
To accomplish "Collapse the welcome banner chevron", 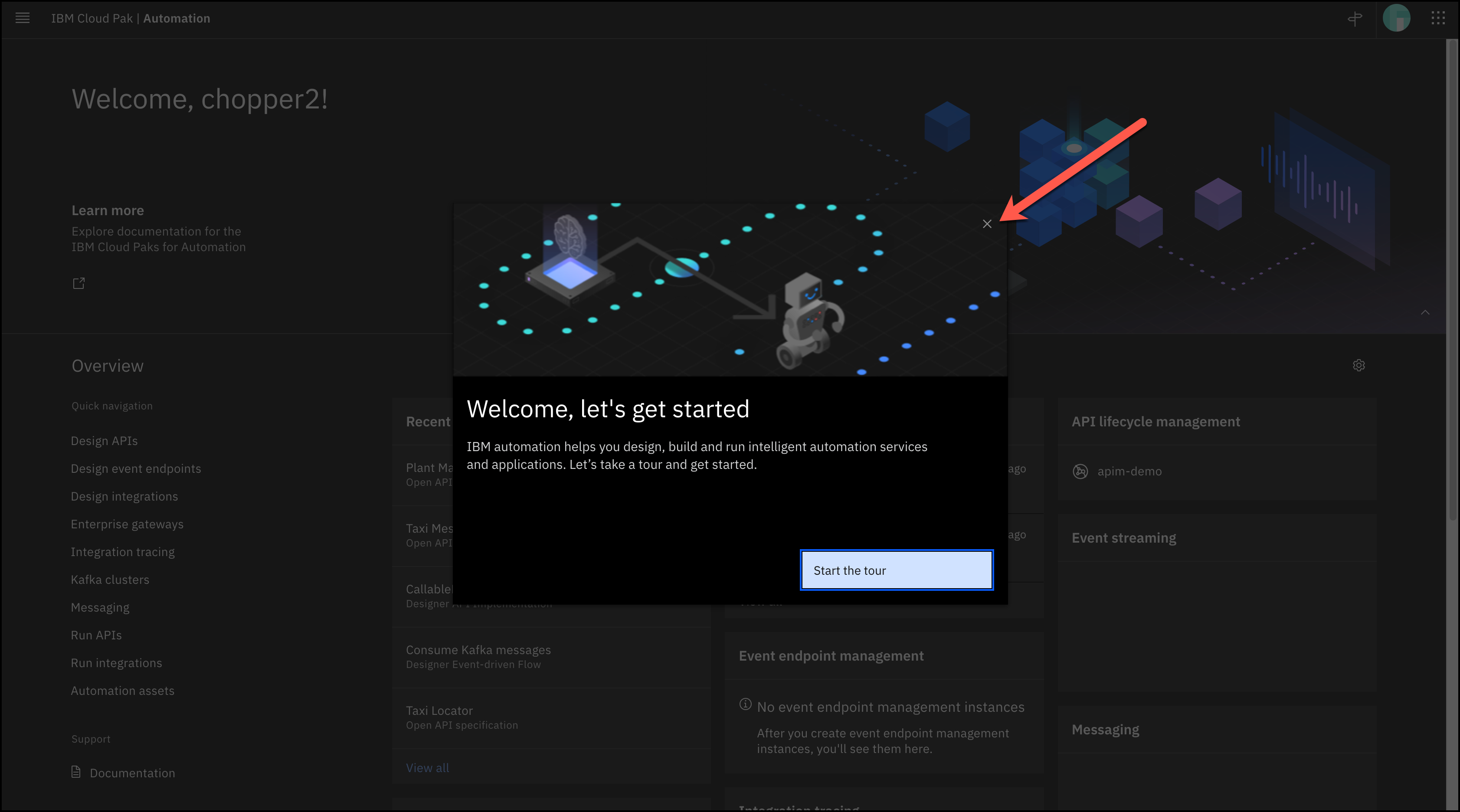I will [x=1425, y=312].
